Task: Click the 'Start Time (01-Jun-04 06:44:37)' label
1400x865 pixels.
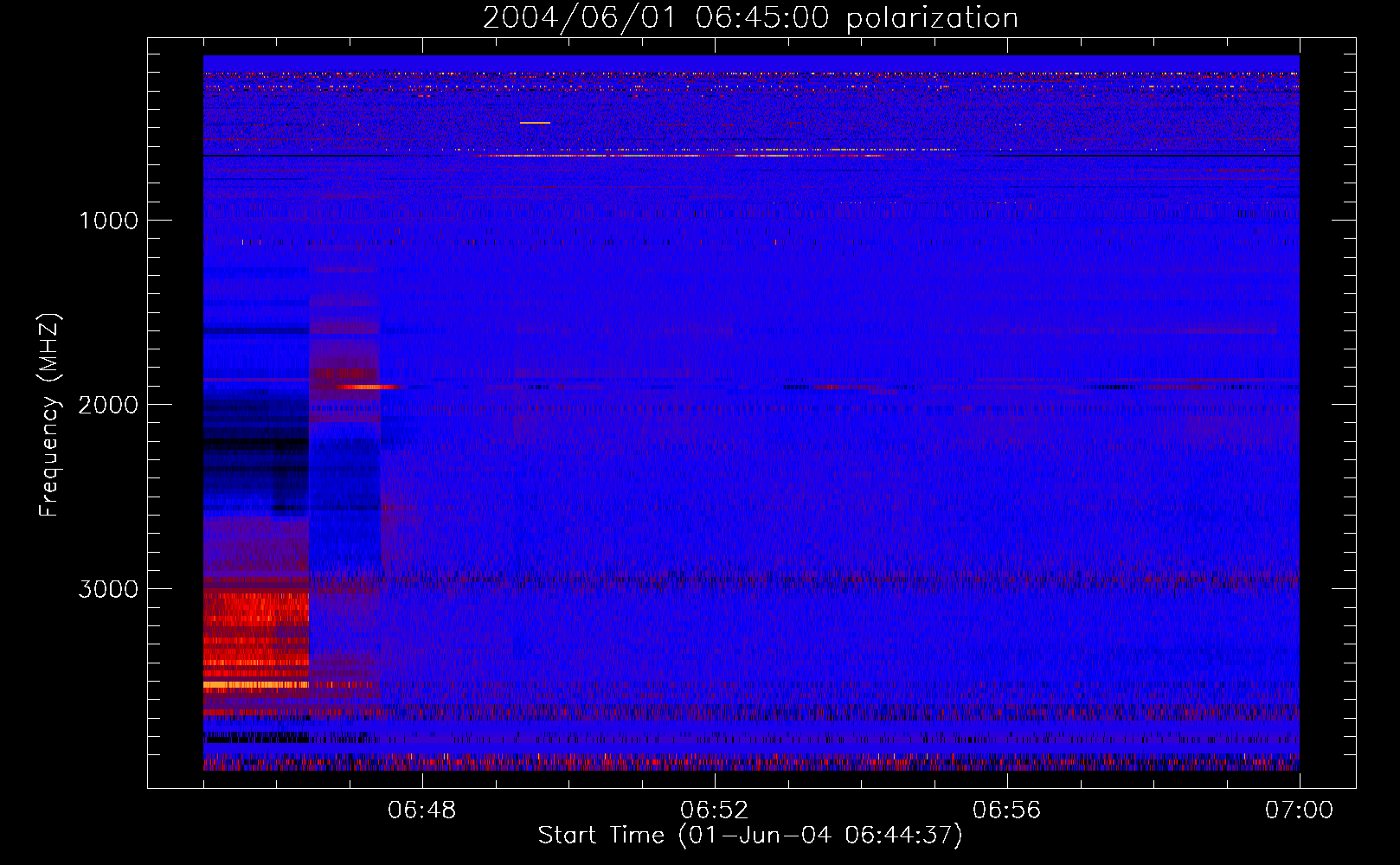Action: [750, 836]
